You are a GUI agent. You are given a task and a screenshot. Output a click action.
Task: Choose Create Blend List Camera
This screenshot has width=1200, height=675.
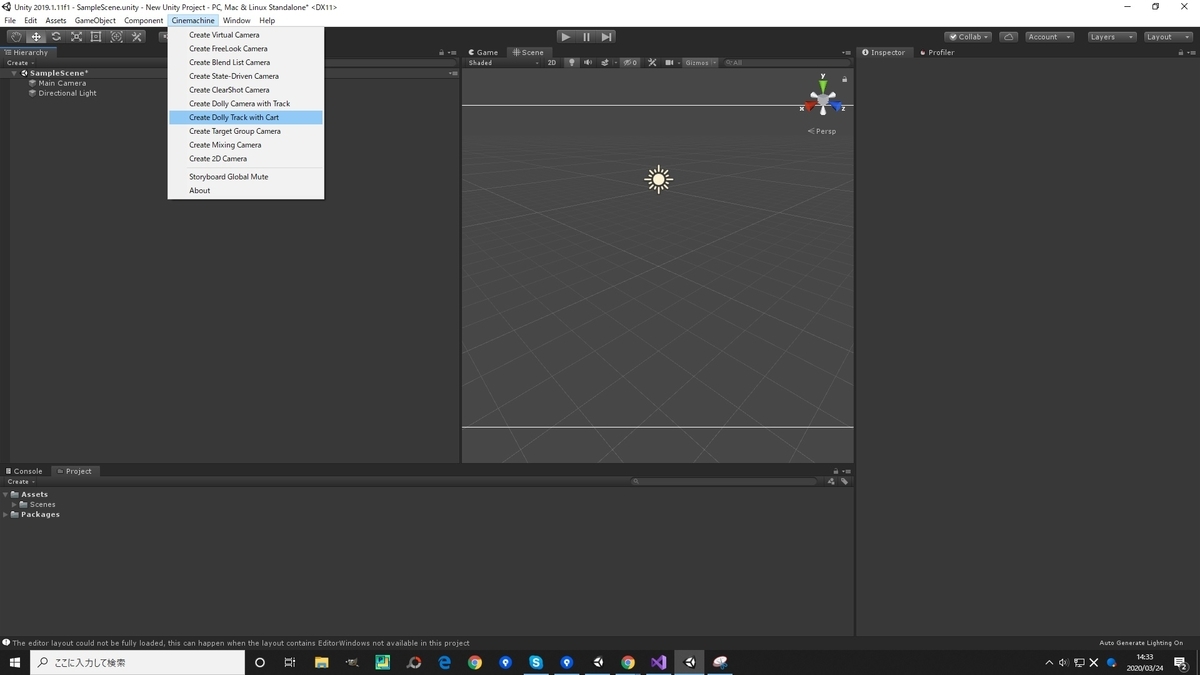(246, 62)
